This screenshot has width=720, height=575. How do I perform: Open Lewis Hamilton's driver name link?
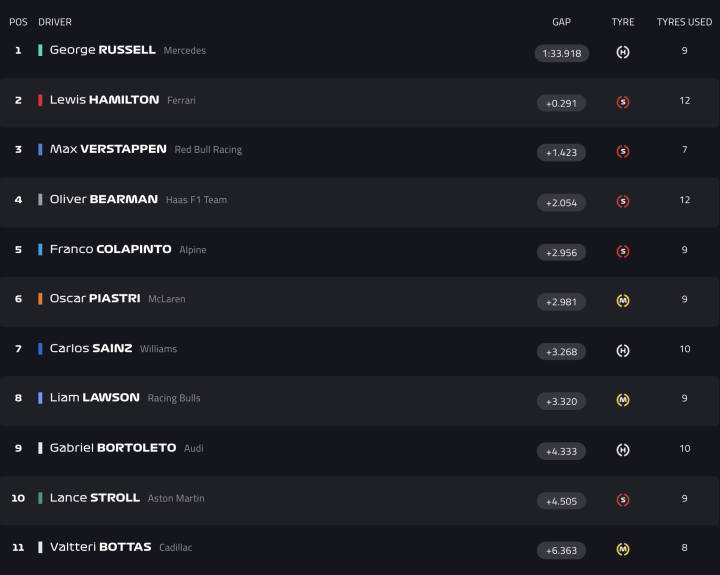[104, 100]
